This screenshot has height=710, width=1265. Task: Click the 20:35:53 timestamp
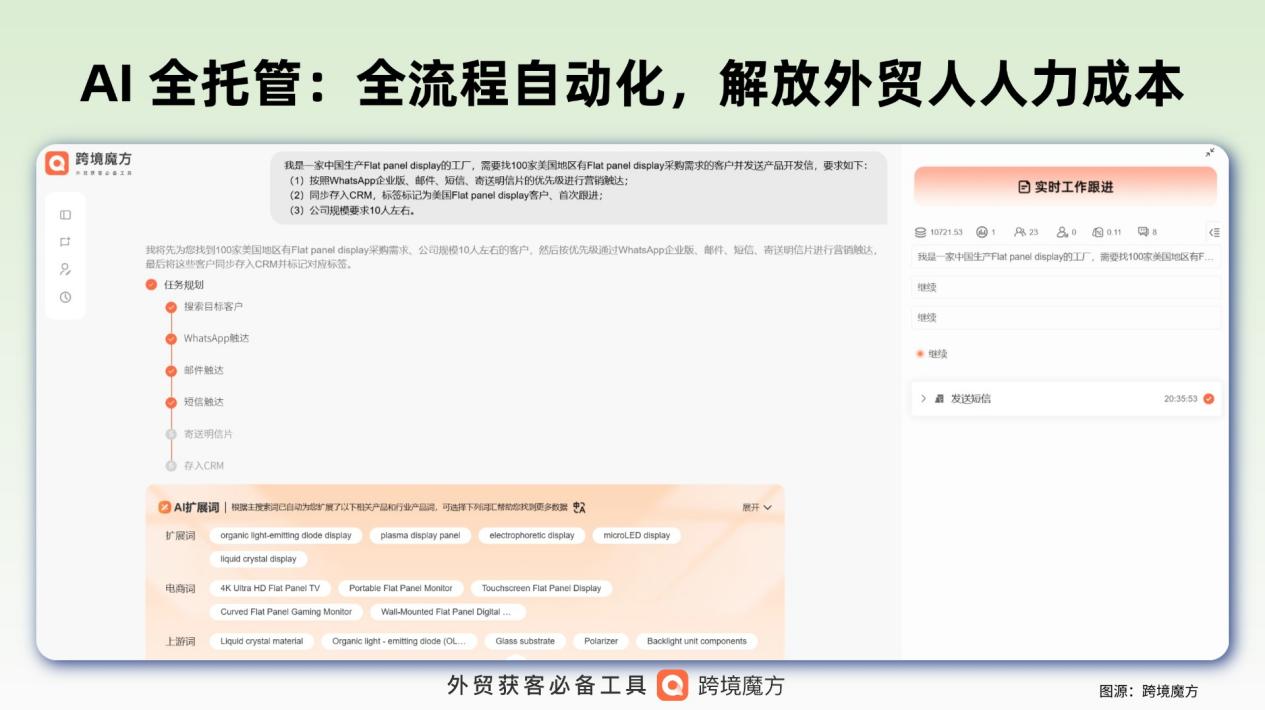1180,399
